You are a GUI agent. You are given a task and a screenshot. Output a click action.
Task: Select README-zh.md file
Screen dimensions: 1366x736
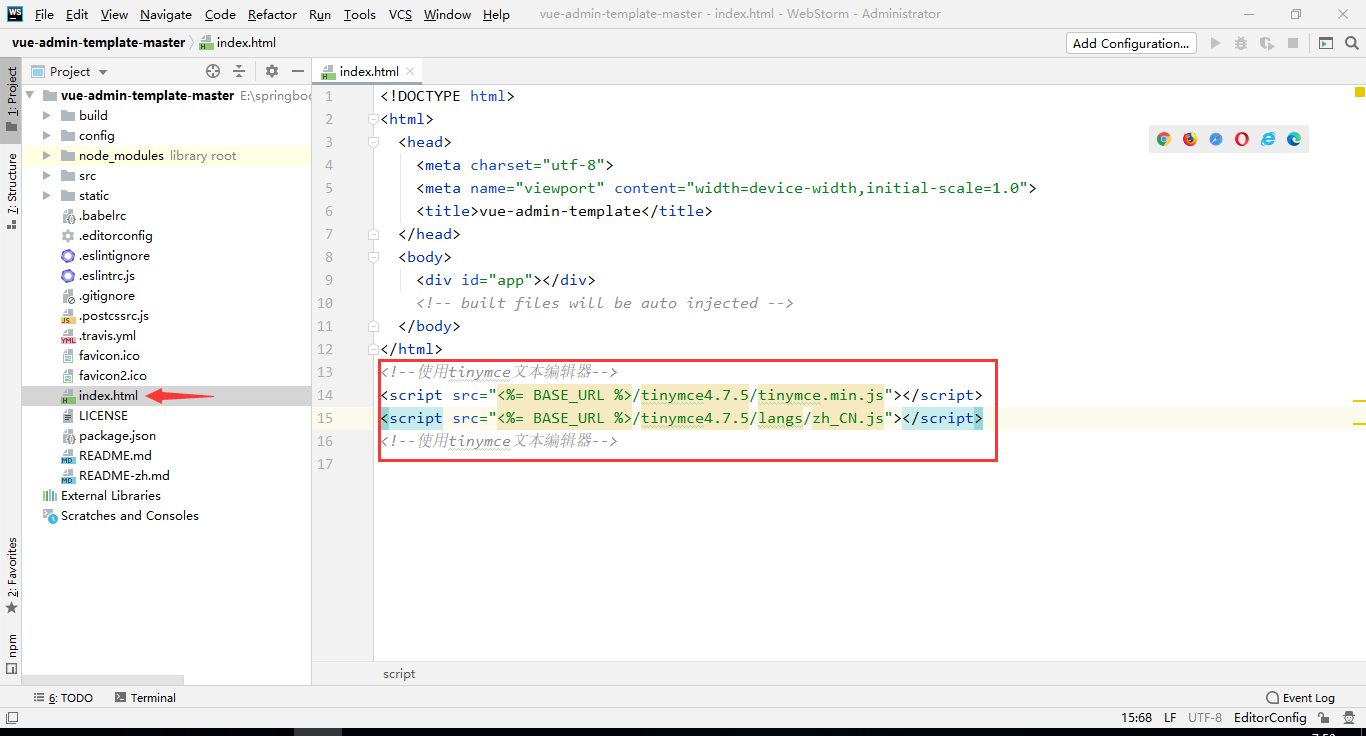(x=124, y=475)
